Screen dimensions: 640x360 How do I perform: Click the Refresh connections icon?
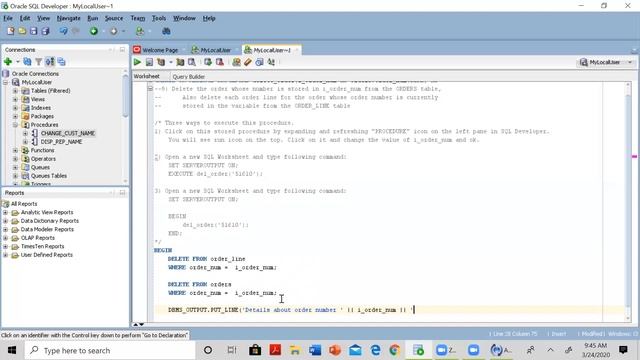pos(27,62)
